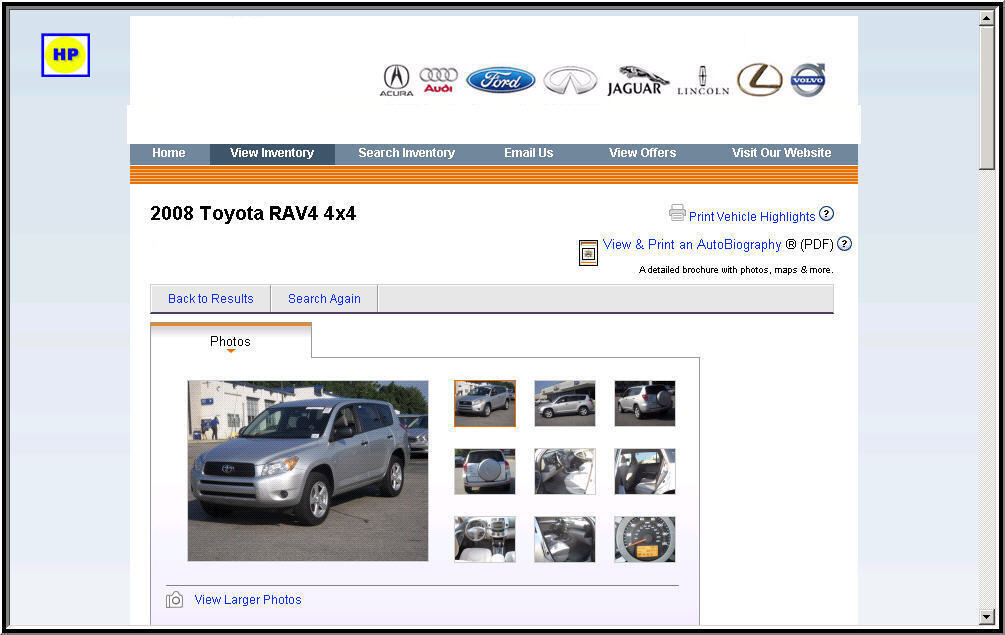The height and width of the screenshot is (635, 1005).
Task: Click the AutoBiography brochure document icon
Action: (x=588, y=252)
